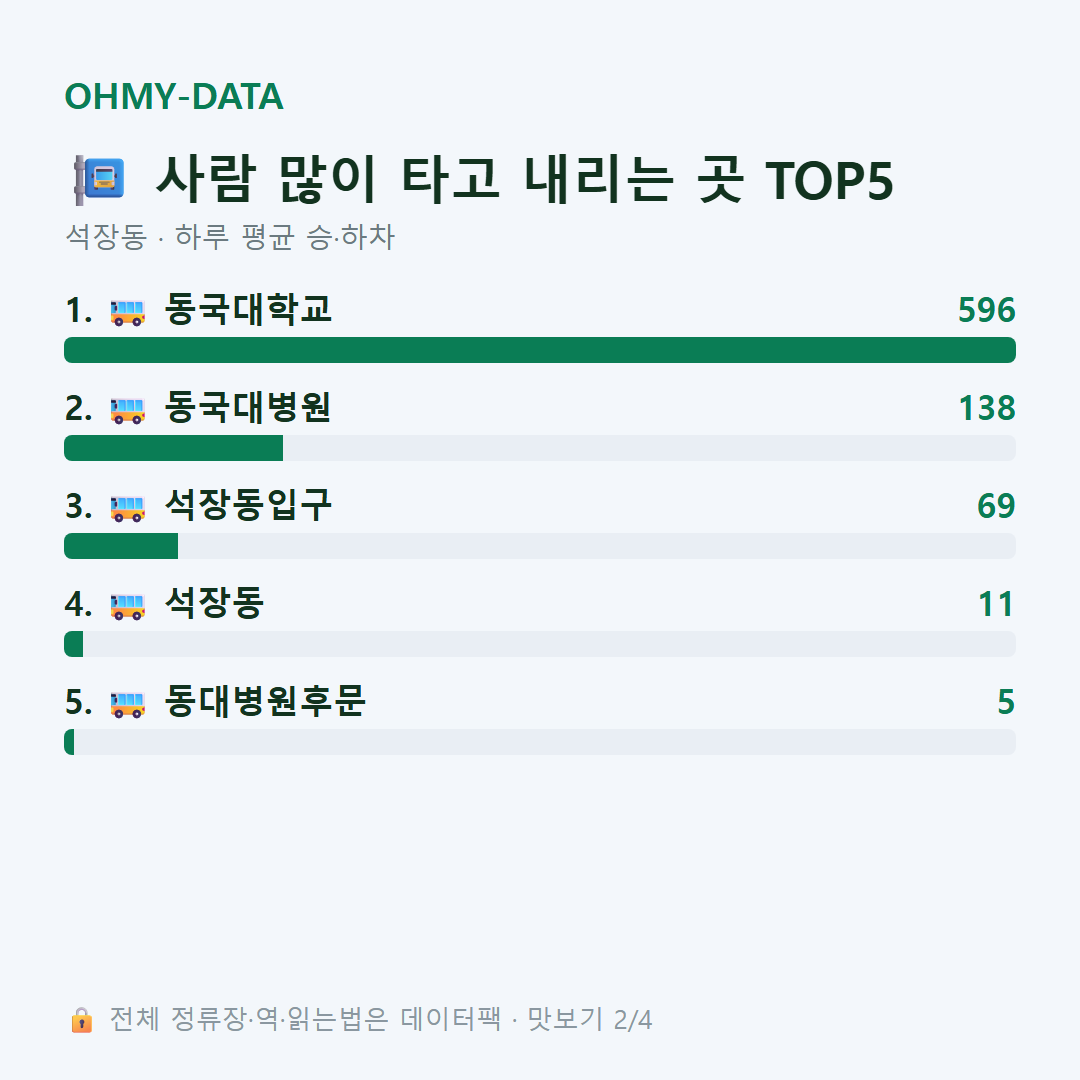Viewport: 1080px width, 1080px height.
Task: Click the progress bar for 석장동 stop
Action: pos(540,644)
